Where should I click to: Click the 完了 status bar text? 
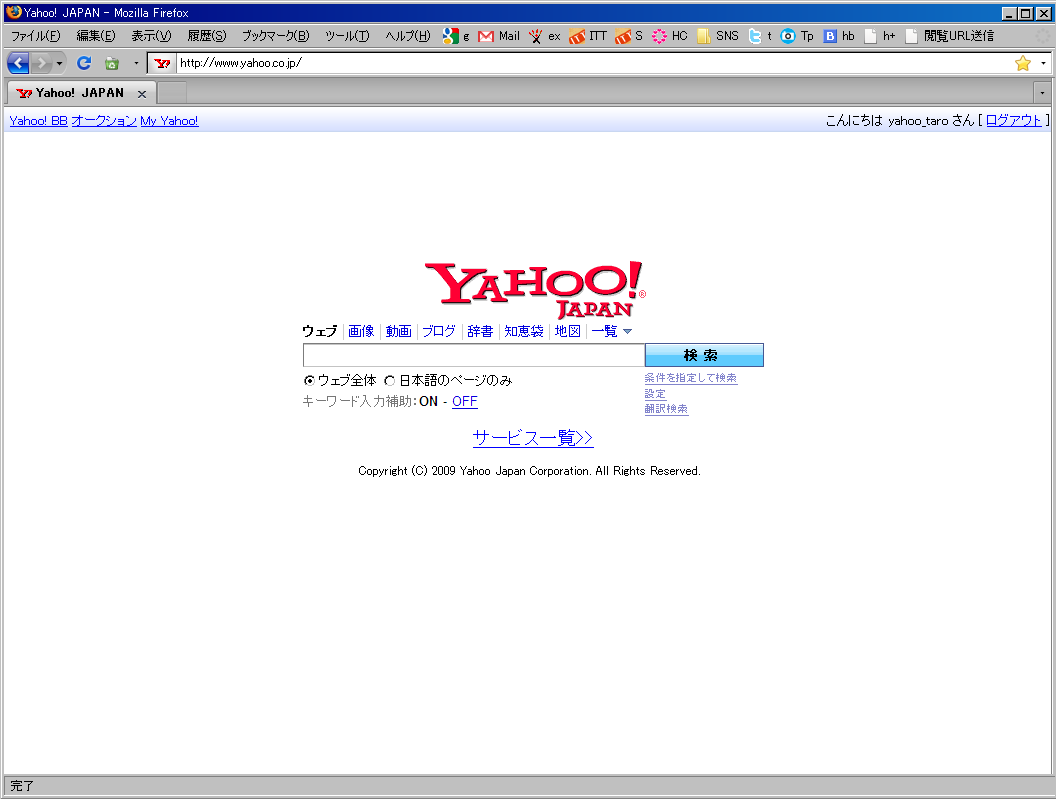coord(22,786)
